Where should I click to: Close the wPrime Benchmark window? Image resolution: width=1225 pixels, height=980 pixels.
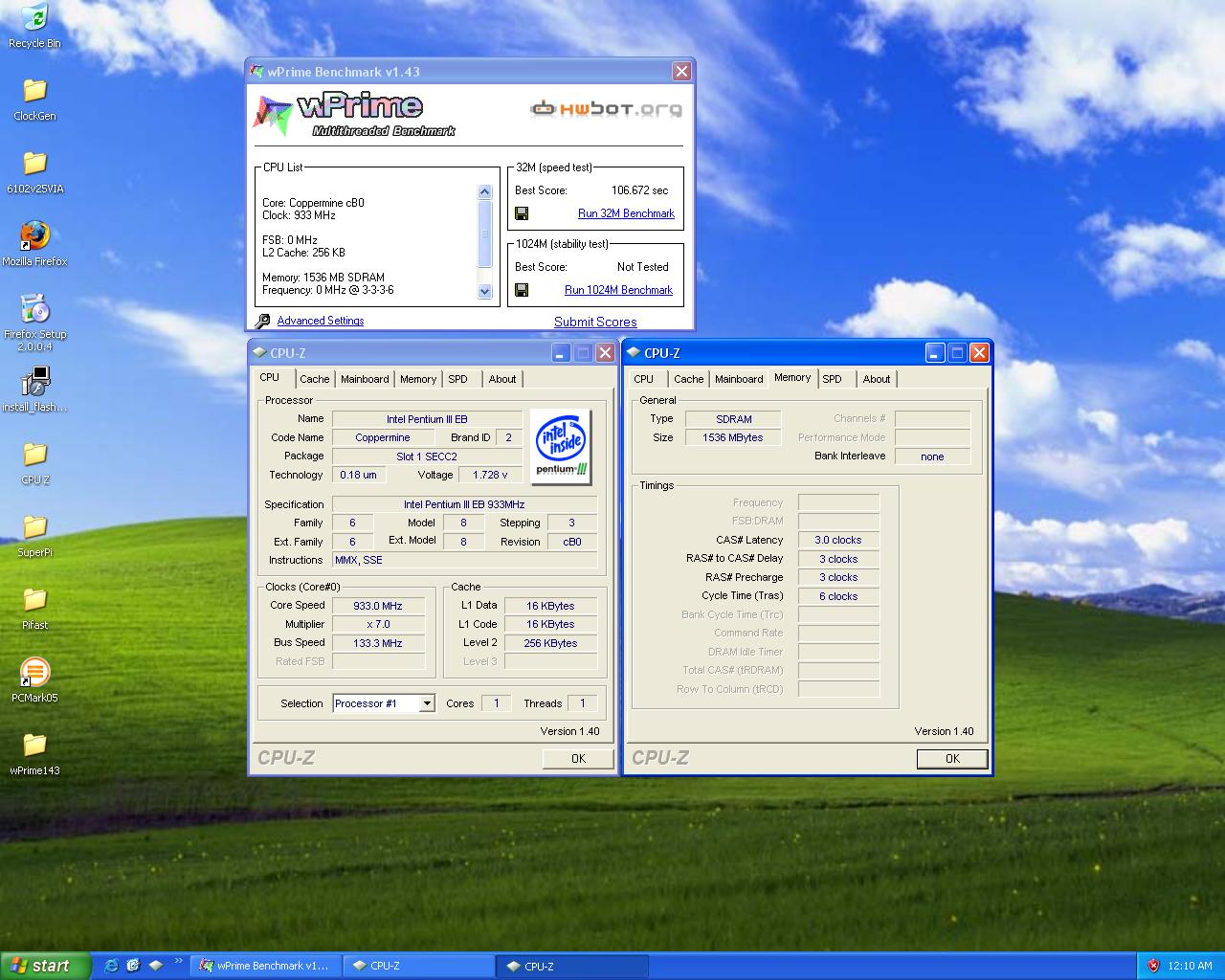tap(681, 71)
